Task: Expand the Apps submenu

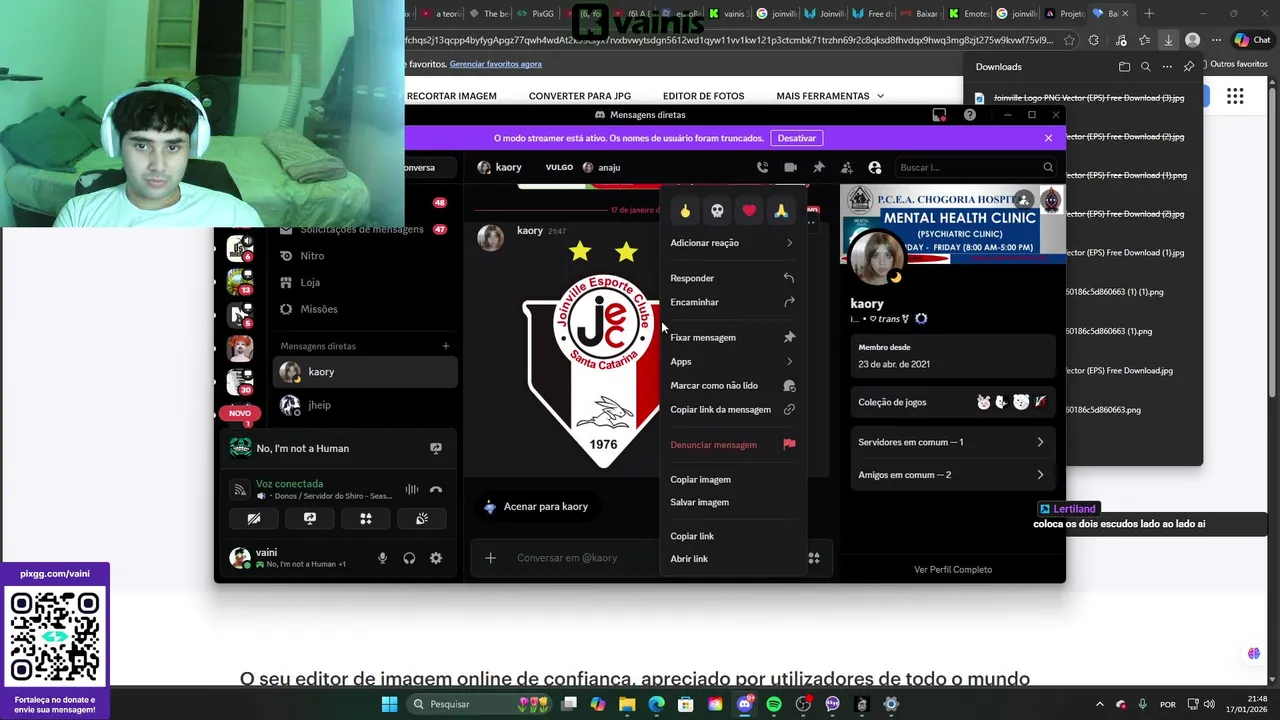Action: pos(732,361)
